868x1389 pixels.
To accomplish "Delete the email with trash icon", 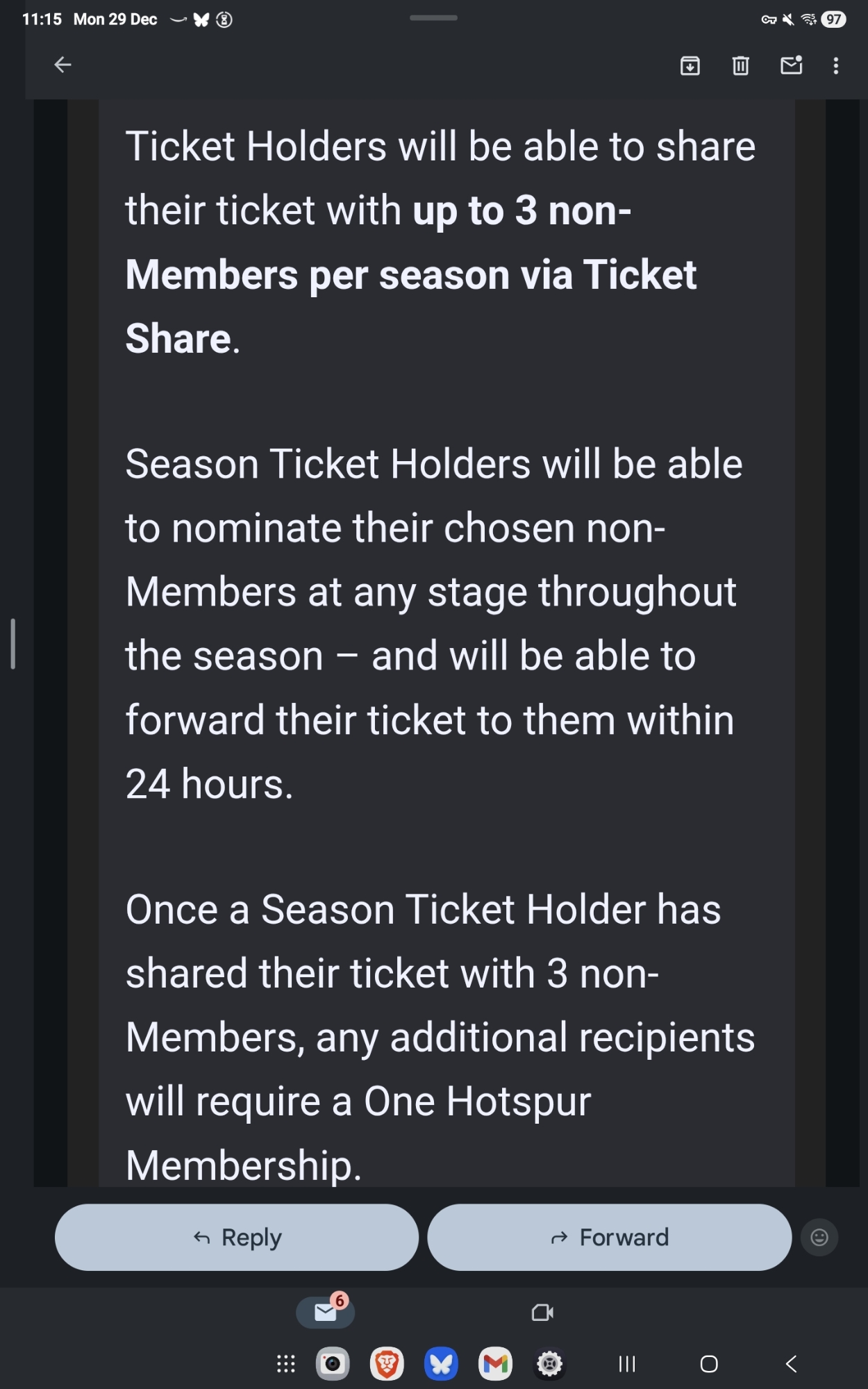I will (740, 66).
